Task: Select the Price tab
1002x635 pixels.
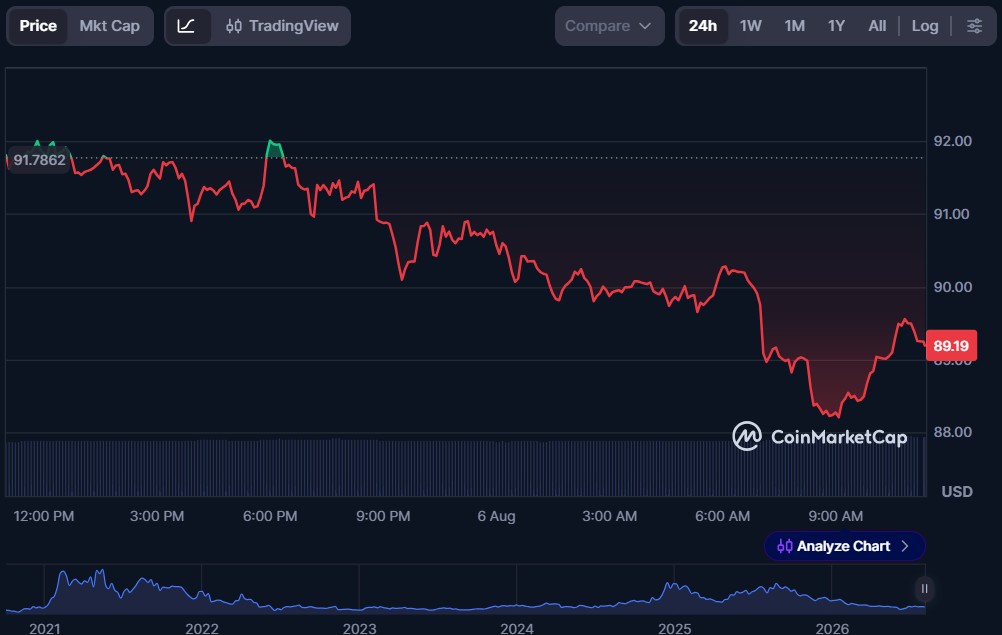Action: (38, 26)
